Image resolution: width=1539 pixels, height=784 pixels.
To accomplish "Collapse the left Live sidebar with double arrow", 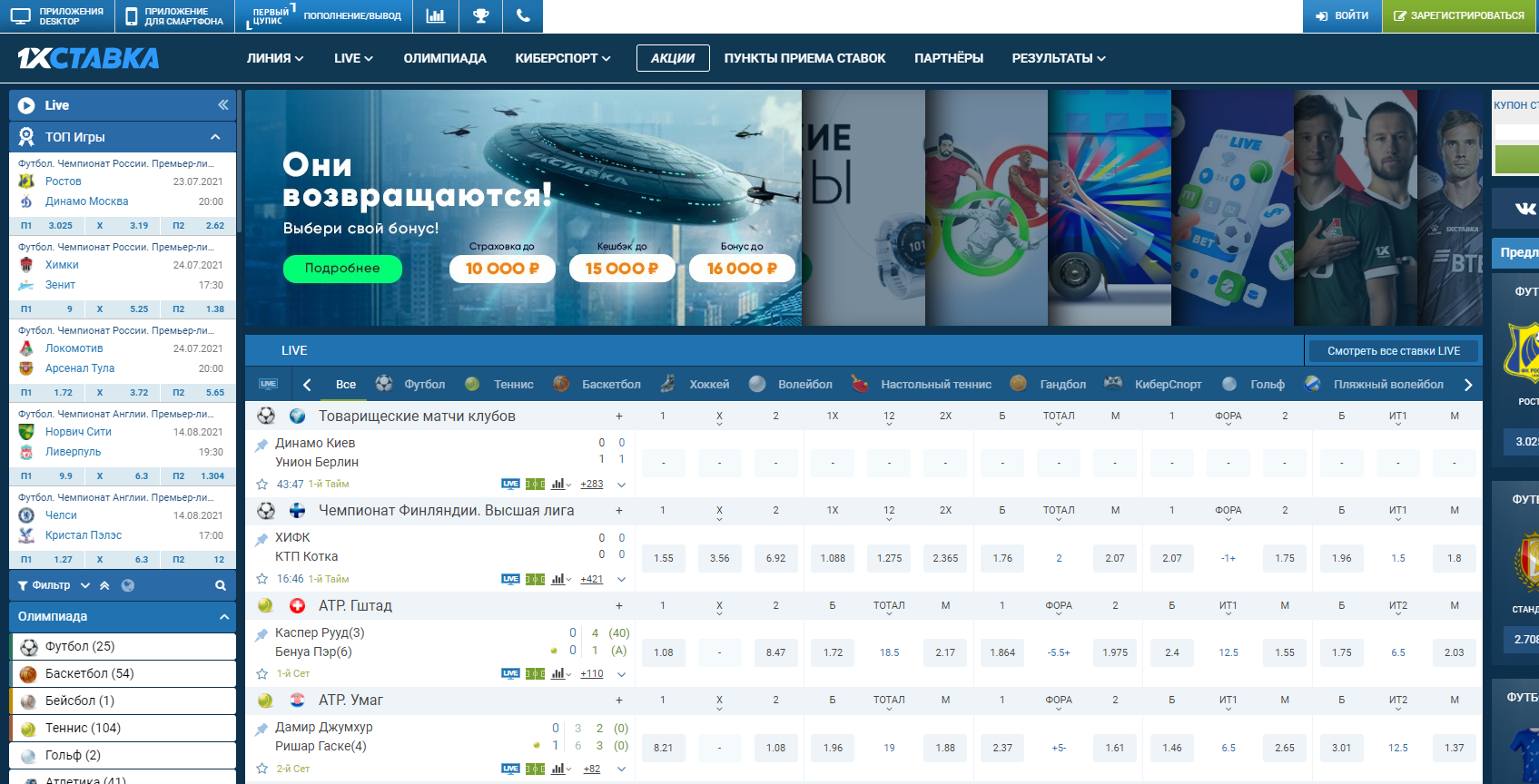I will tap(222, 105).
